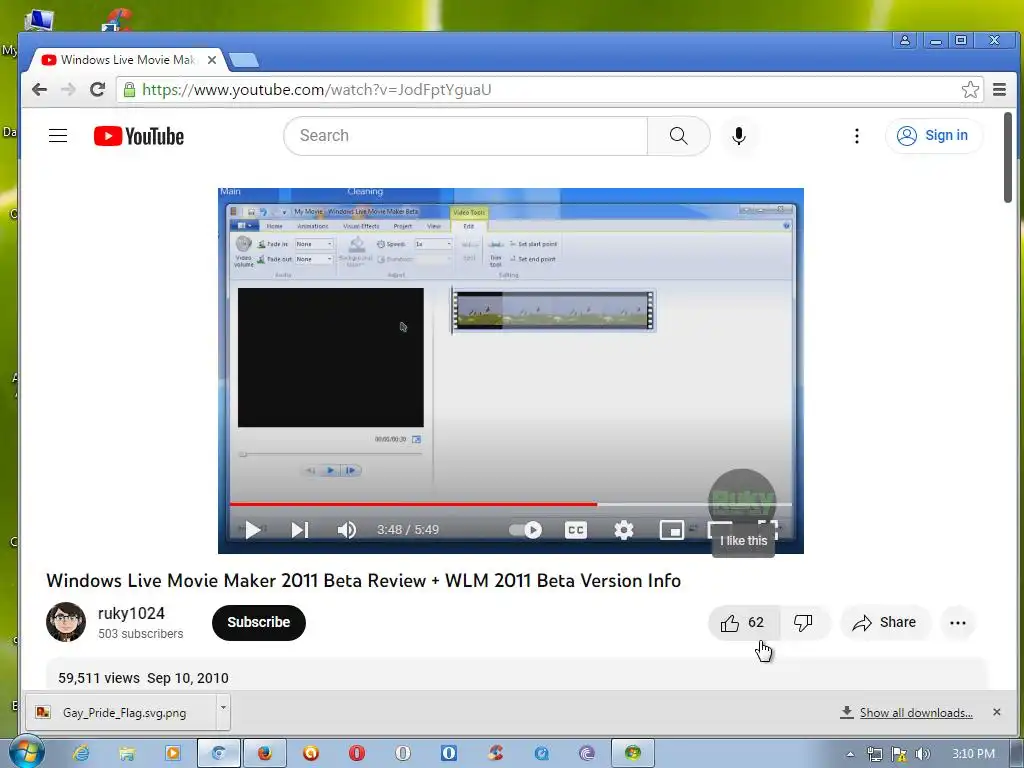View site security lock info
This screenshot has width=1024, height=768.
coord(129,89)
